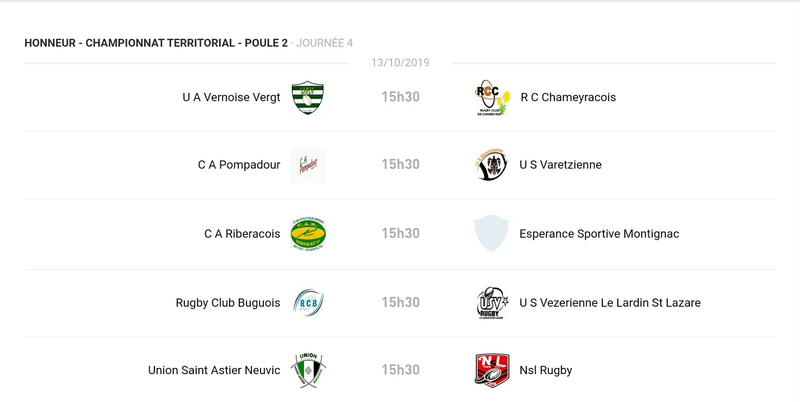Click the Honneur Championnat Territorial Poule 2 heading

pyautogui.click(x=156, y=43)
